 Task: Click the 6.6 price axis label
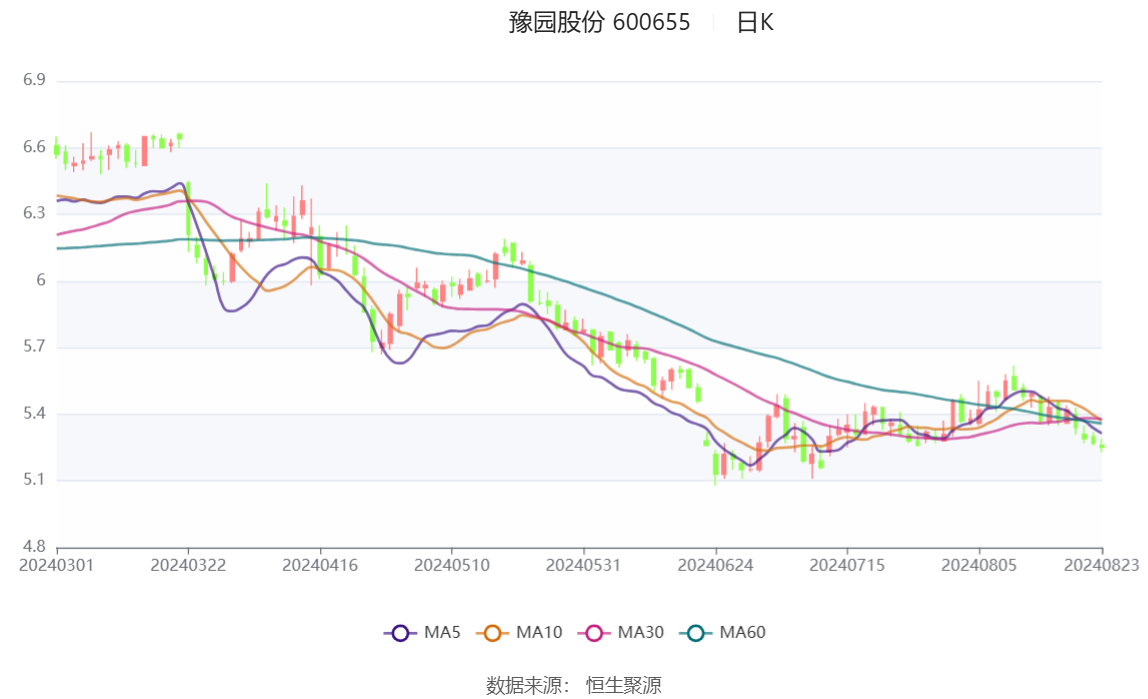[x=34, y=147]
